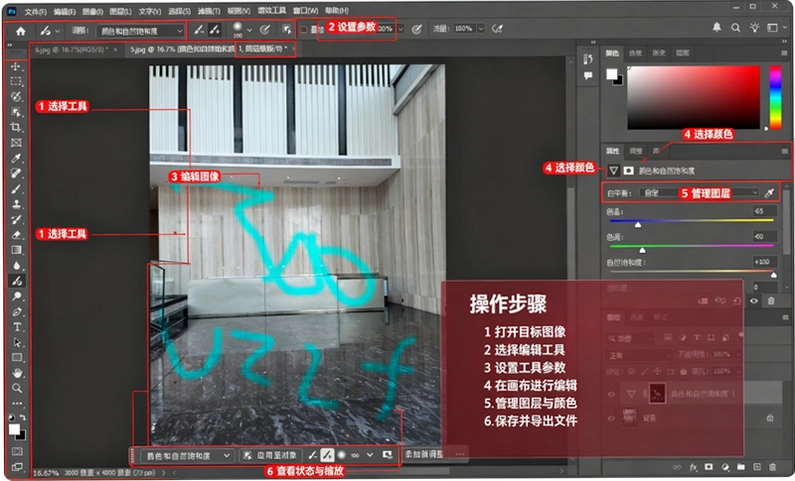Switch to the 色板 panel tab

635,53
